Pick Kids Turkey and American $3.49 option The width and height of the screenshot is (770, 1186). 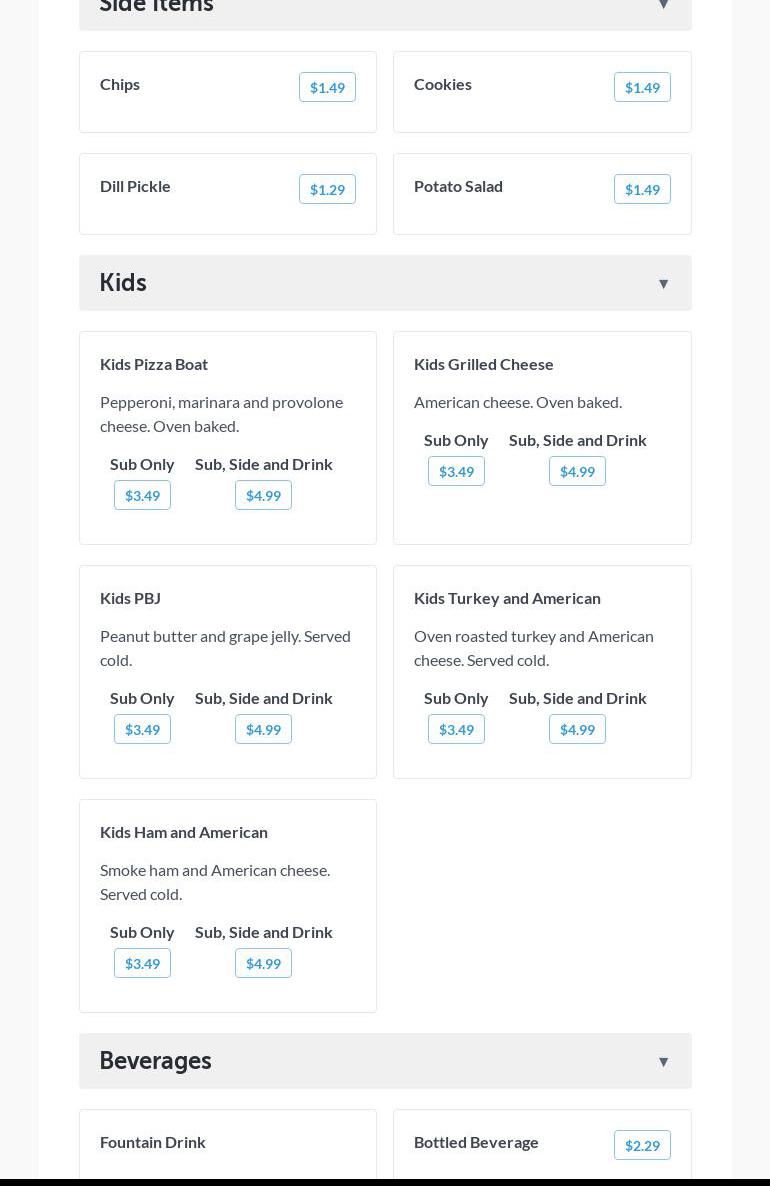coord(456,730)
